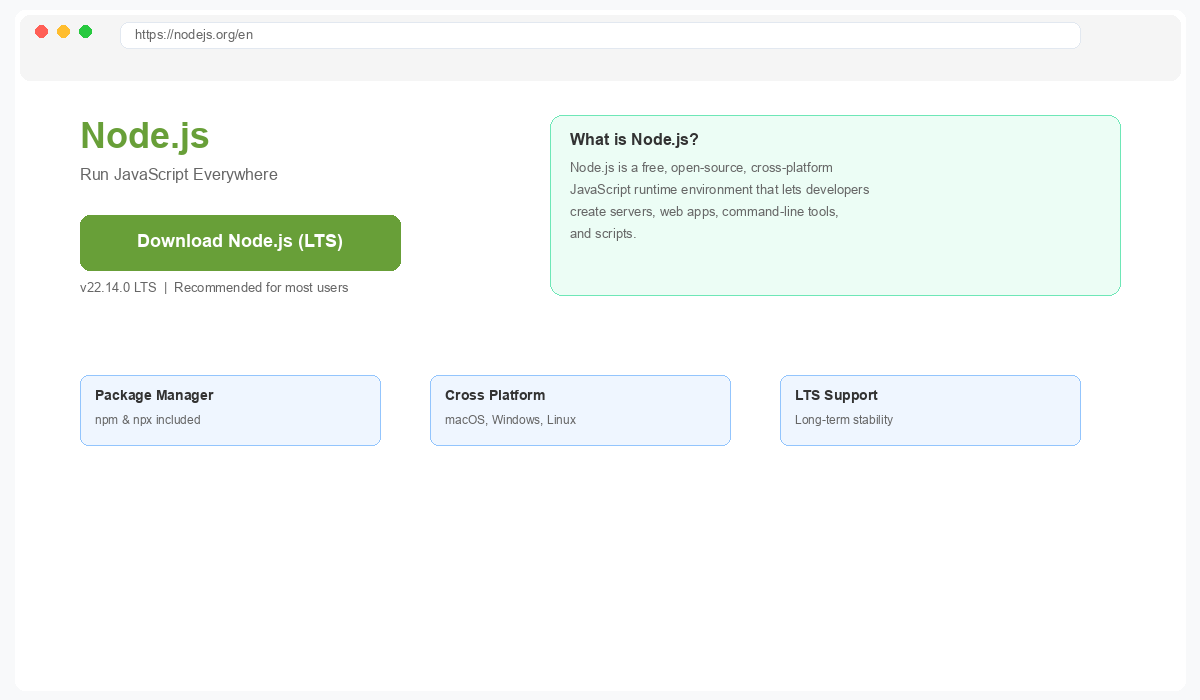
Task: Click the Download Node.js (LTS) button
Action: pyautogui.click(x=240, y=243)
